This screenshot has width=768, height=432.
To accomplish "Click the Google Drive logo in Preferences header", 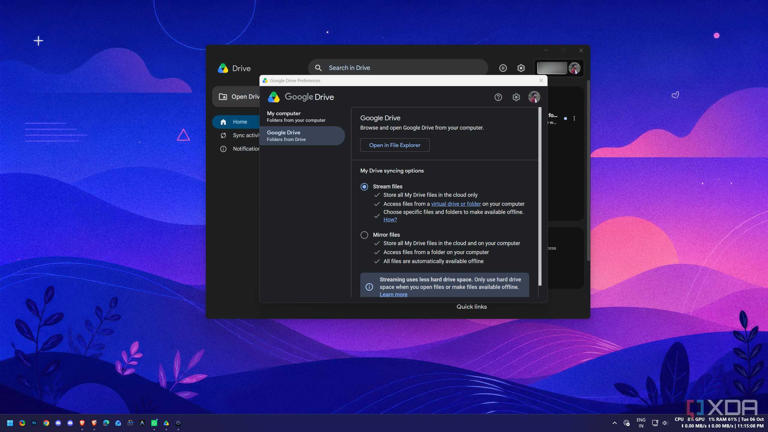I will [x=274, y=97].
